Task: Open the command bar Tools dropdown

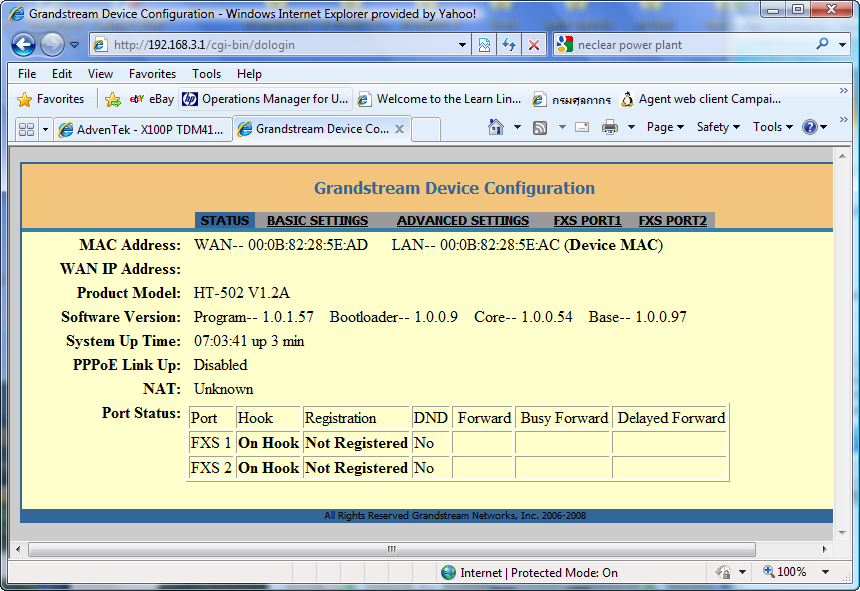Action: point(773,127)
